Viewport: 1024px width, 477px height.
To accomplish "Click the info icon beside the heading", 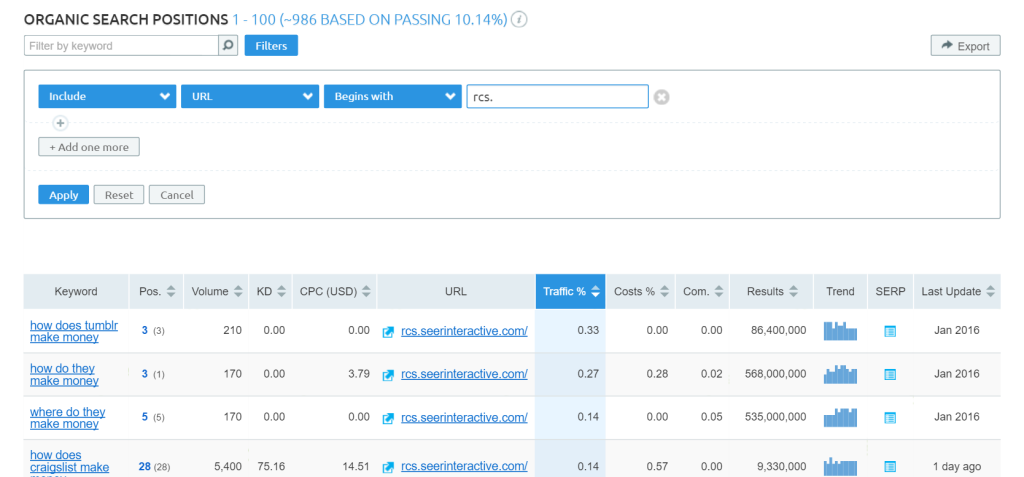I will pos(519,20).
